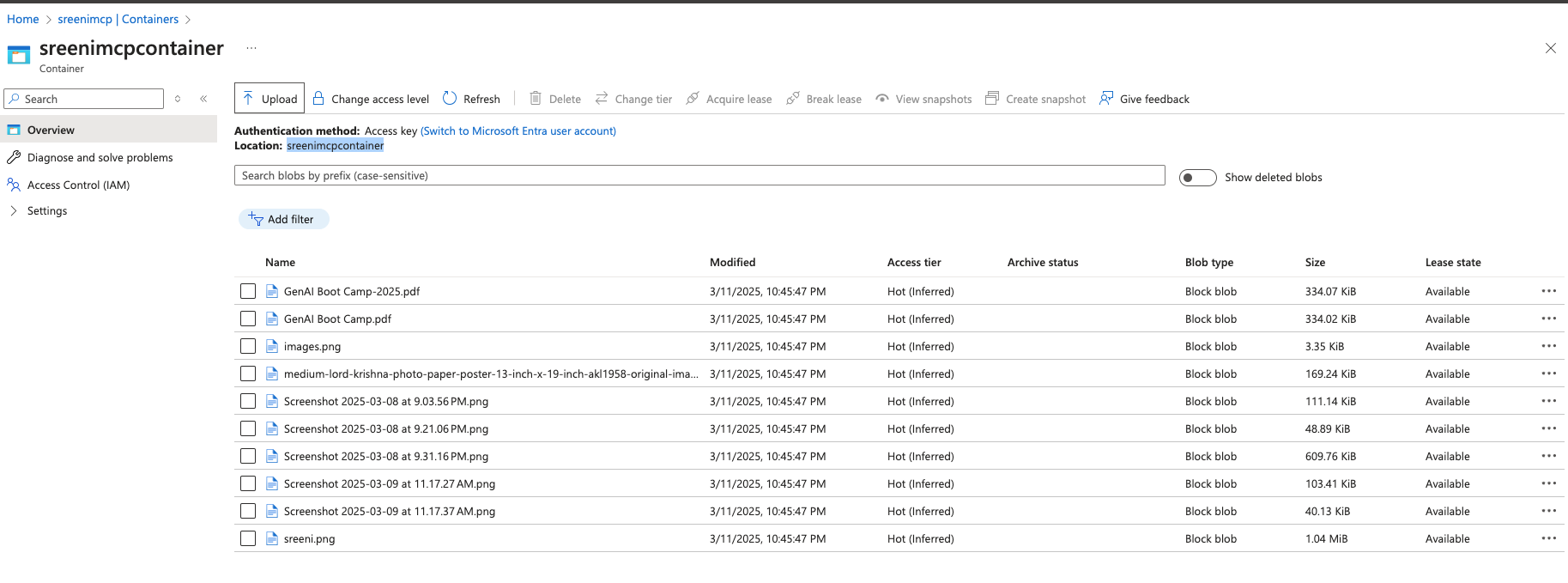Tick checkbox for Screenshot 9.31.16 PM.png
The height and width of the screenshot is (583, 1568).
pyautogui.click(x=248, y=456)
